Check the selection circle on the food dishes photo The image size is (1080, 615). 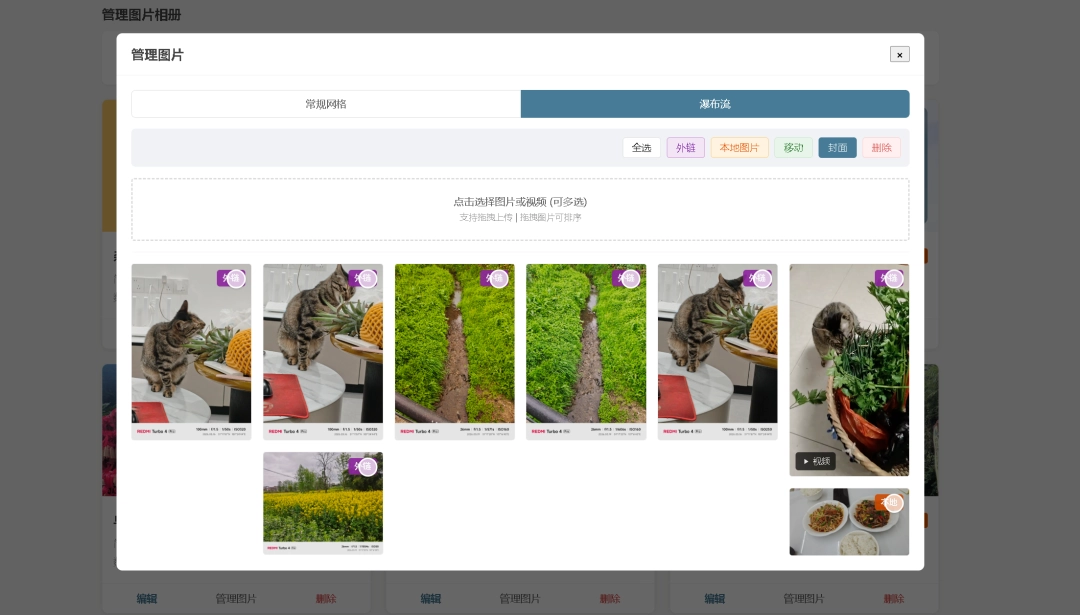[x=894, y=503]
